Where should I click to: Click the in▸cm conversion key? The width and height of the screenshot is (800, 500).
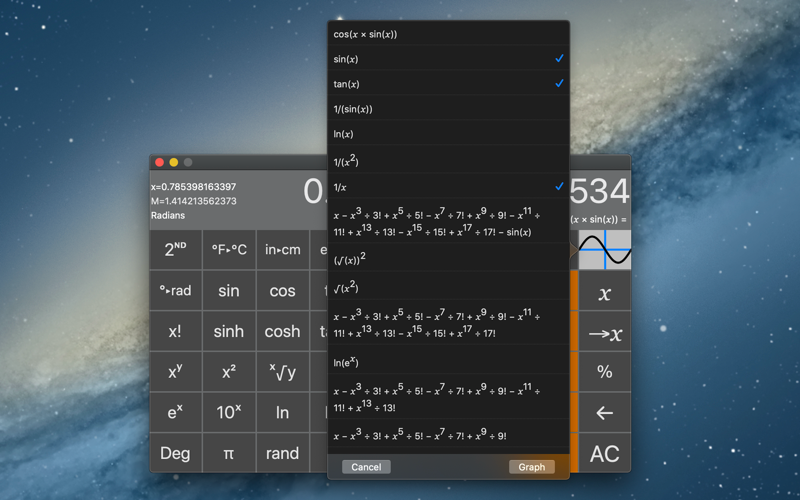[283, 249]
